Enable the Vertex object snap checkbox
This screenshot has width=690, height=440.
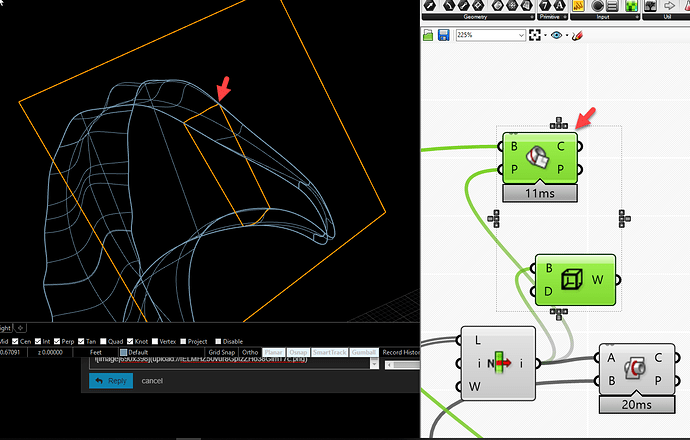click(155, 341)
